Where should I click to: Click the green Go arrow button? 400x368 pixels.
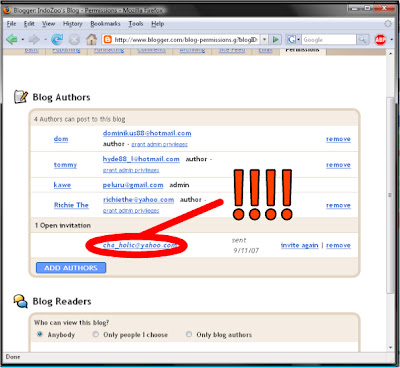[276, 40]
